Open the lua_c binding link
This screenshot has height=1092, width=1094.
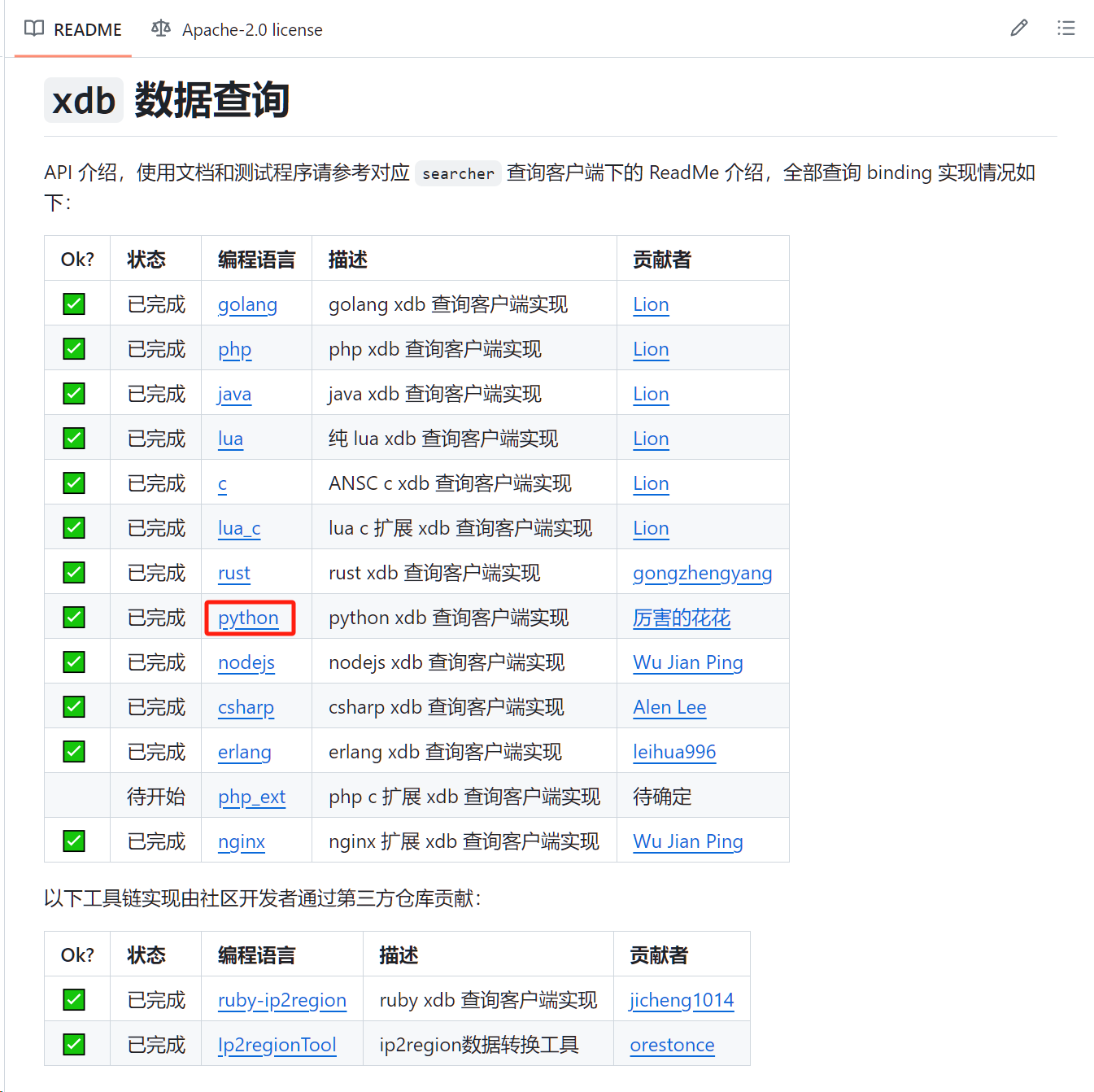point(239,528)
